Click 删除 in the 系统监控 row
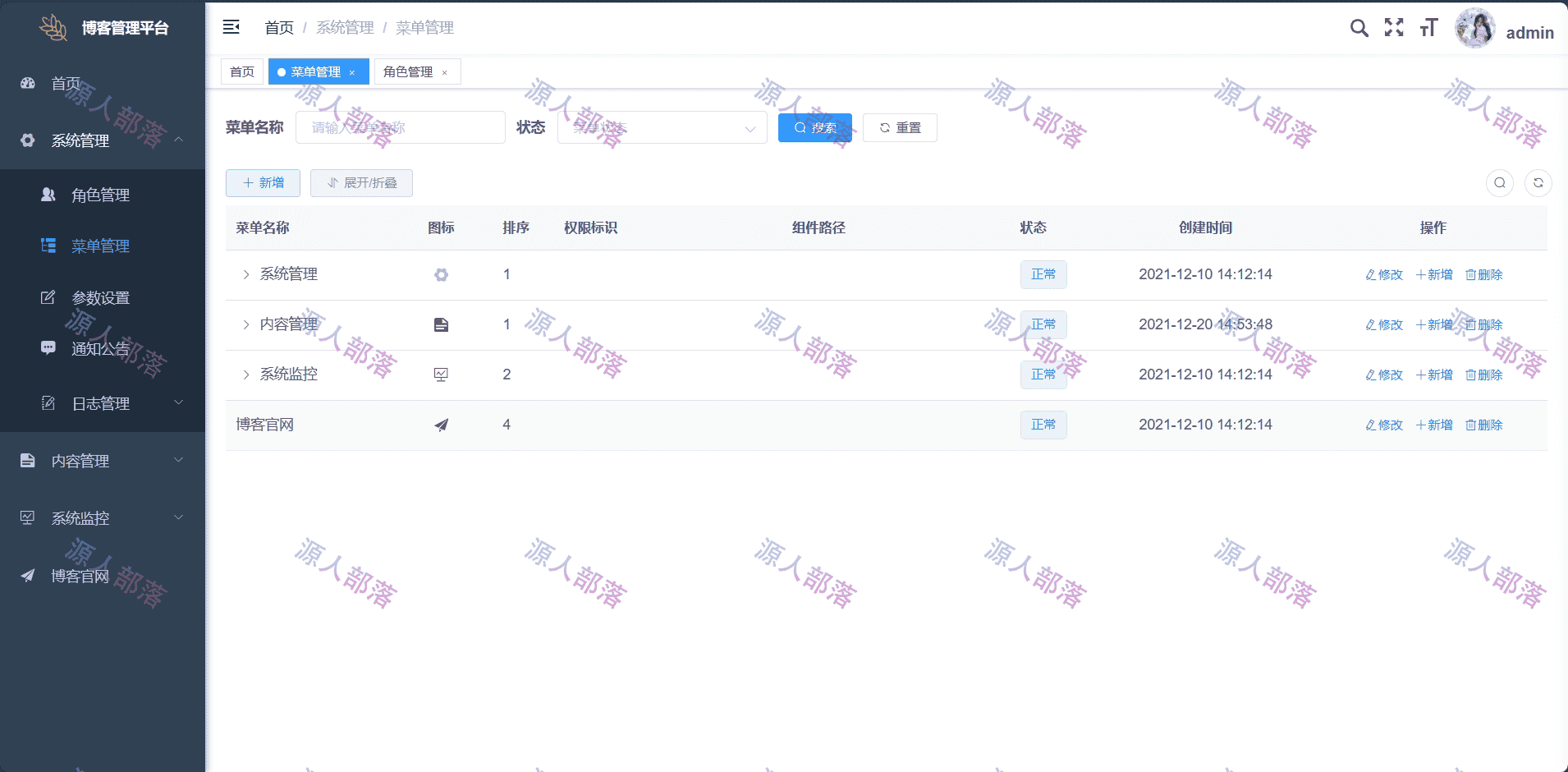This screenshot has height=772, width=1568. [x=1484, y=375]
